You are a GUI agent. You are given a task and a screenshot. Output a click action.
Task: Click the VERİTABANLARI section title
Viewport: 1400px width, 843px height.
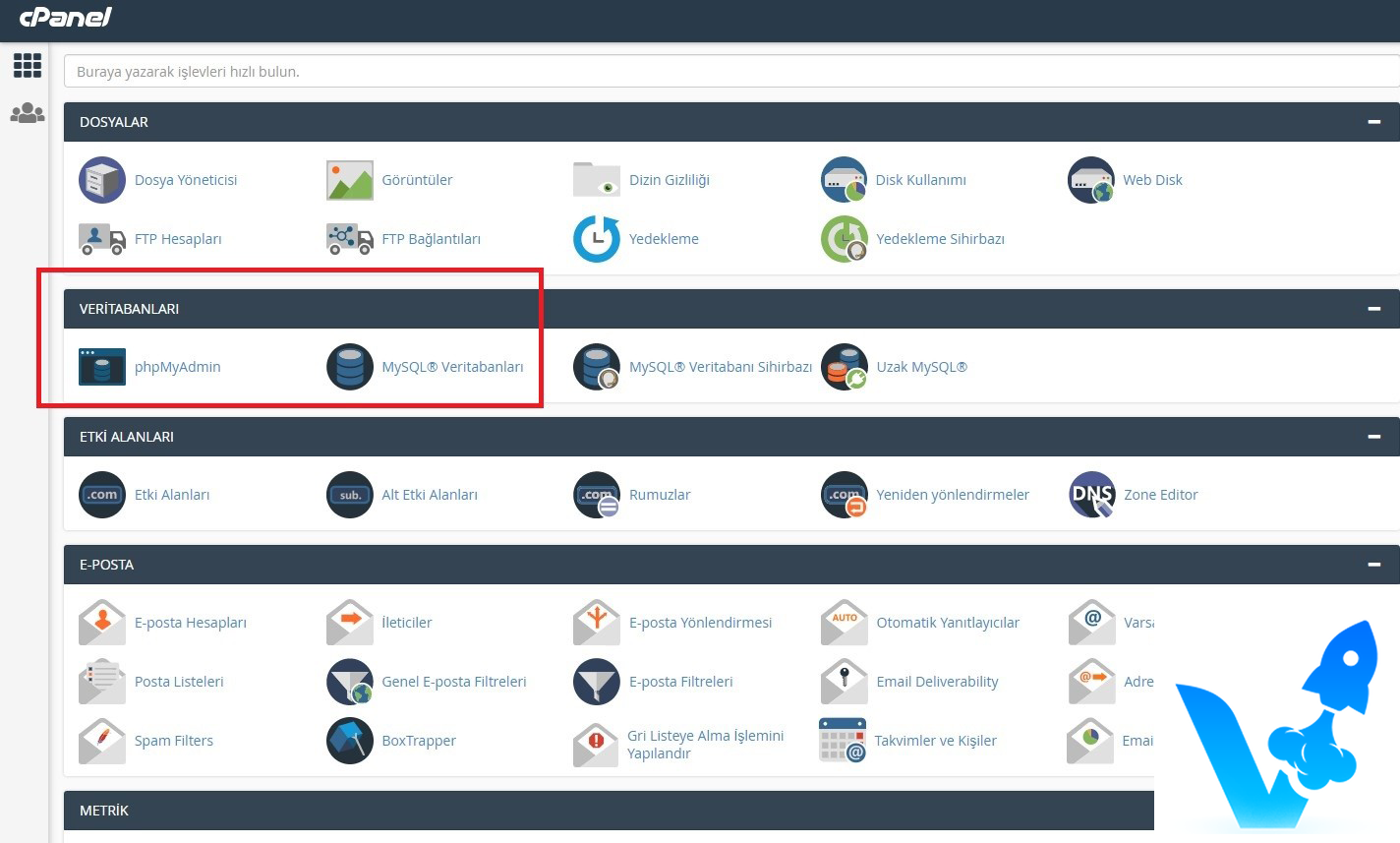click(129, 309)
